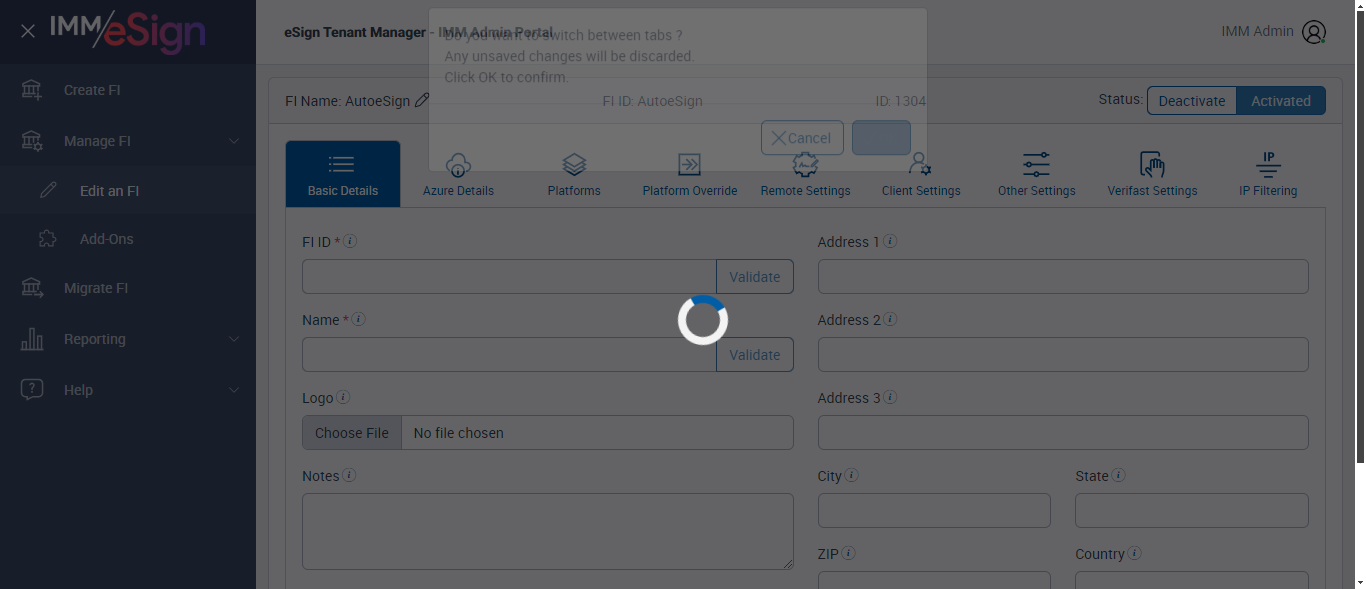1366x589 pixels.
Task: Click the info icon next to Logo label
Action: point(343,397)
